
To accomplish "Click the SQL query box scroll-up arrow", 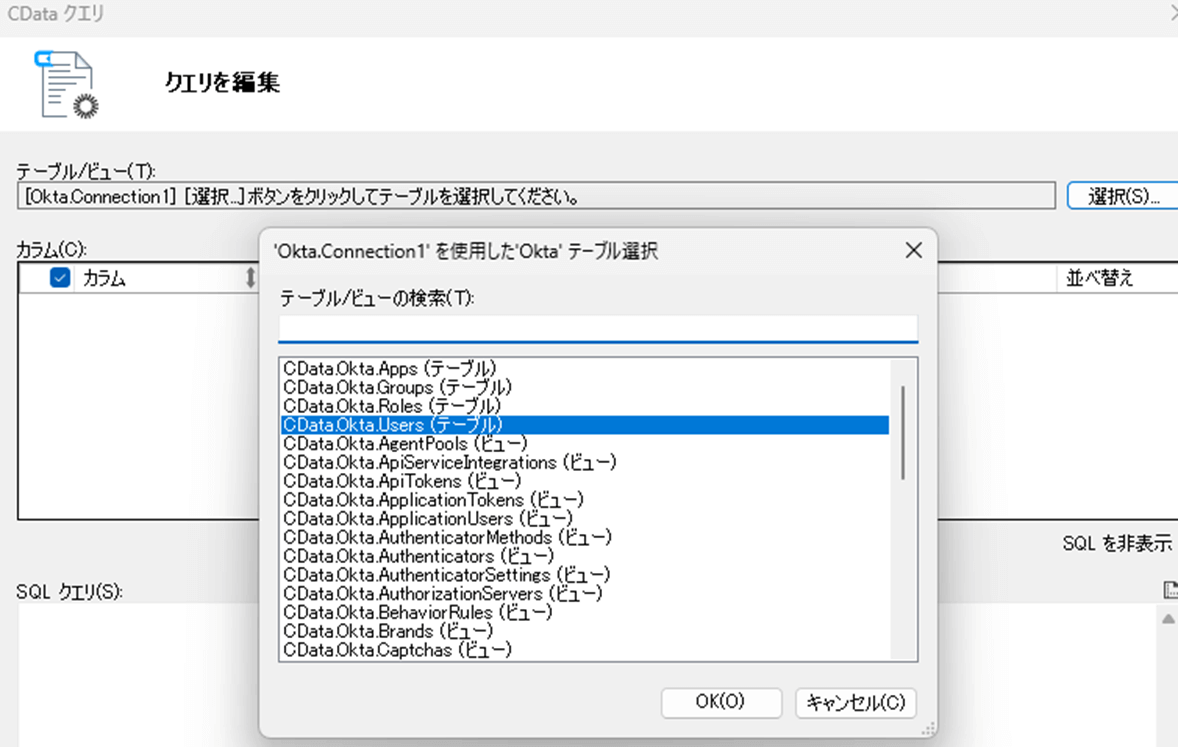I will click(x=1168, y=620).
